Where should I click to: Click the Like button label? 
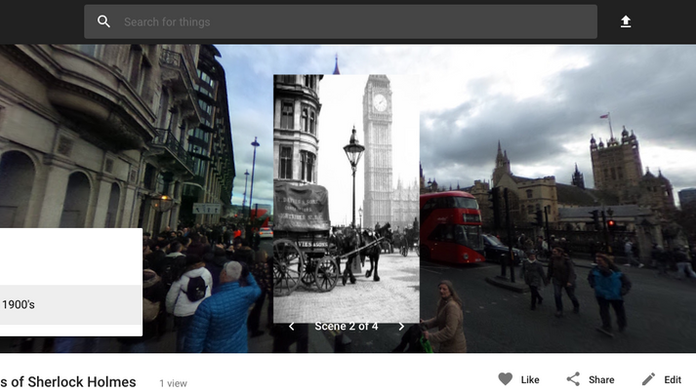(x=530, y=380)
